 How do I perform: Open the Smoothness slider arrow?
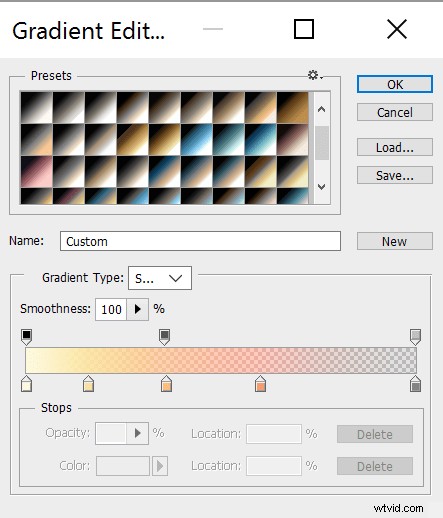tap(137, 309)
